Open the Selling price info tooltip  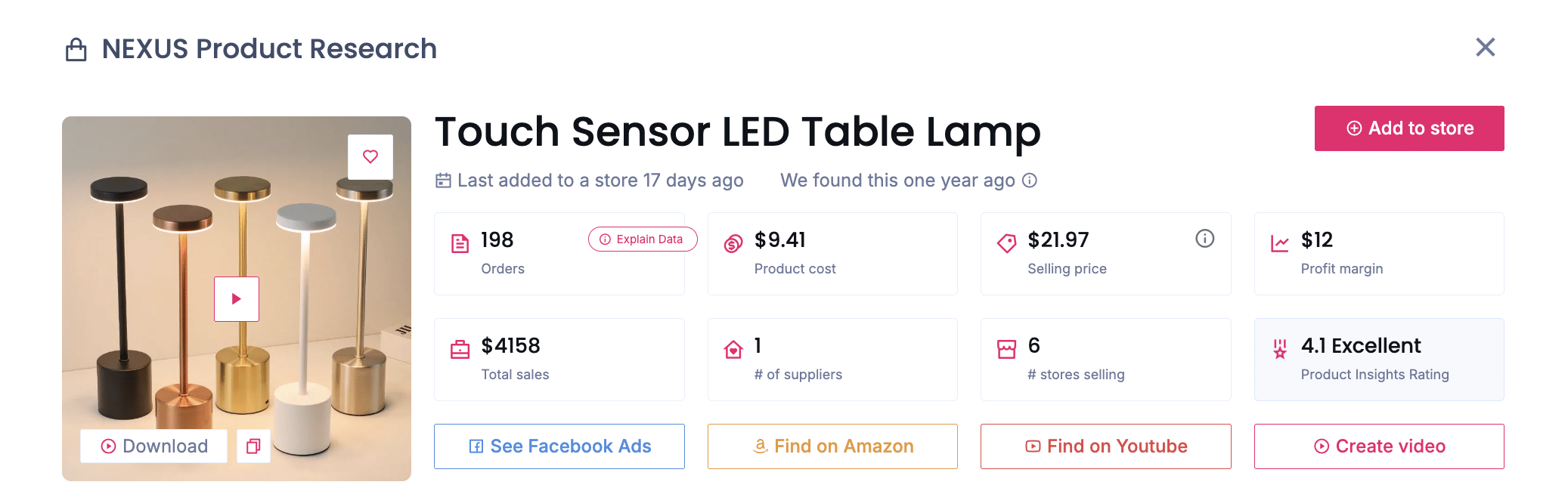1205,239
